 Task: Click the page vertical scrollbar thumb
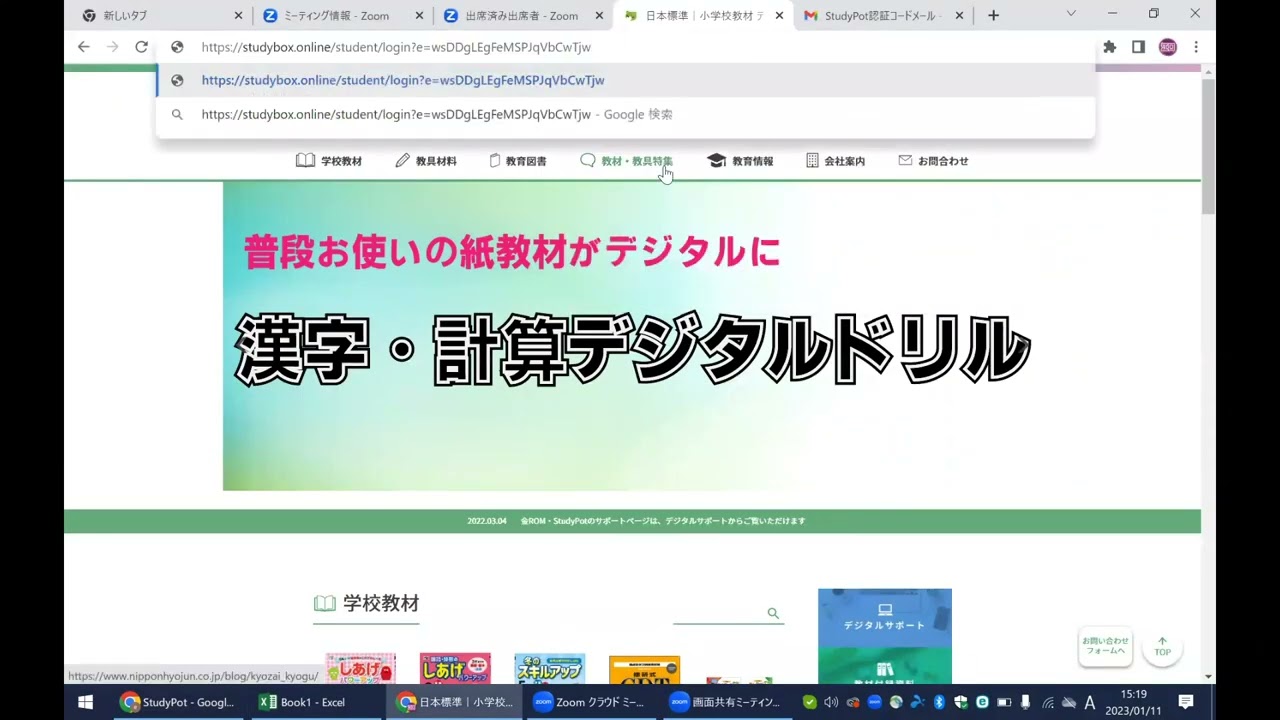point(1208,146)
